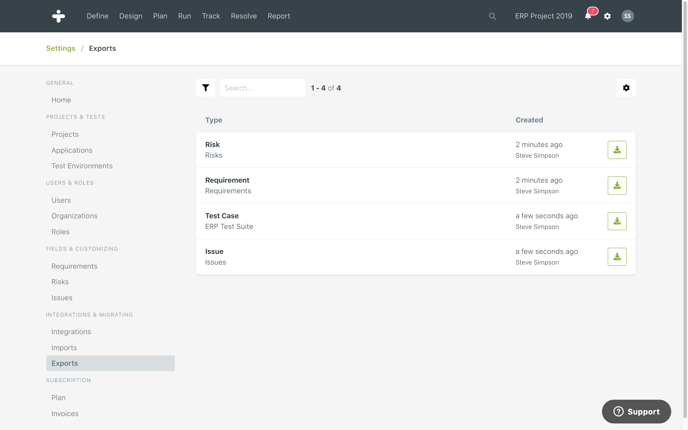Screen dimensions: 688x430
Task: Focus the Search input field
Action: tap(262, 88)
